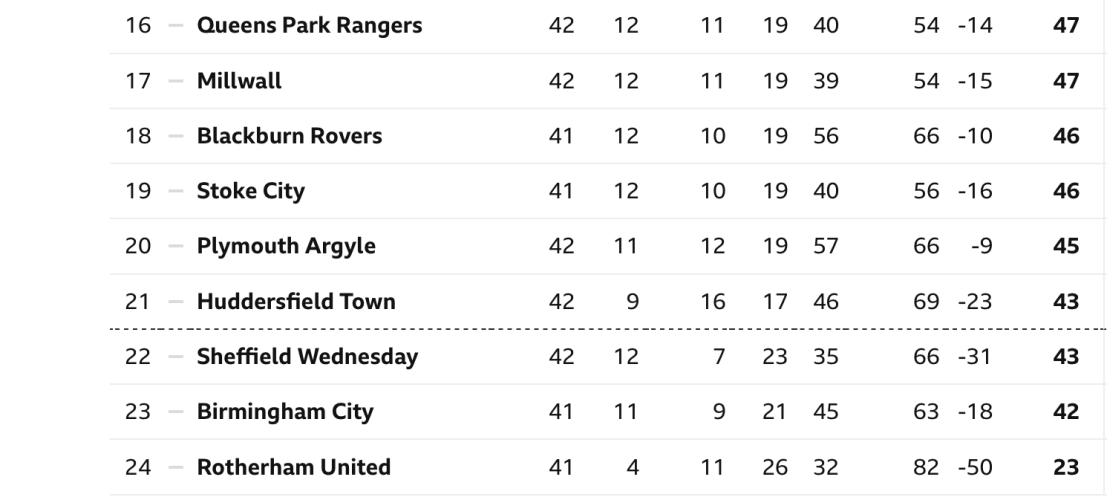This screenshot has width=1107, height=500.
Task: Click the movement indicator dash beside Rotherham United
Action: 175,466
